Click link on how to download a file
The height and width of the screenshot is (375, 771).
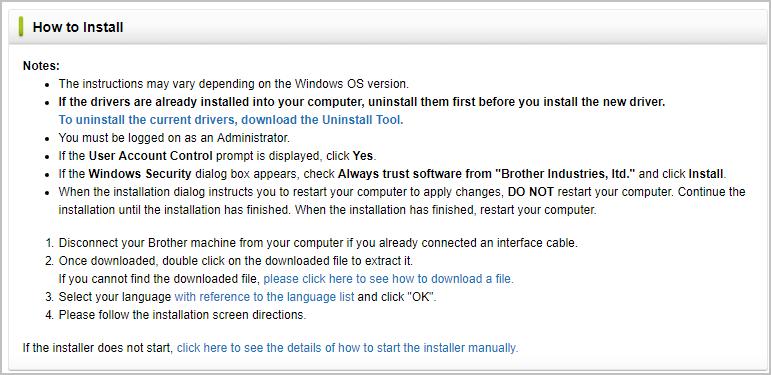click(x=388, y=279)
